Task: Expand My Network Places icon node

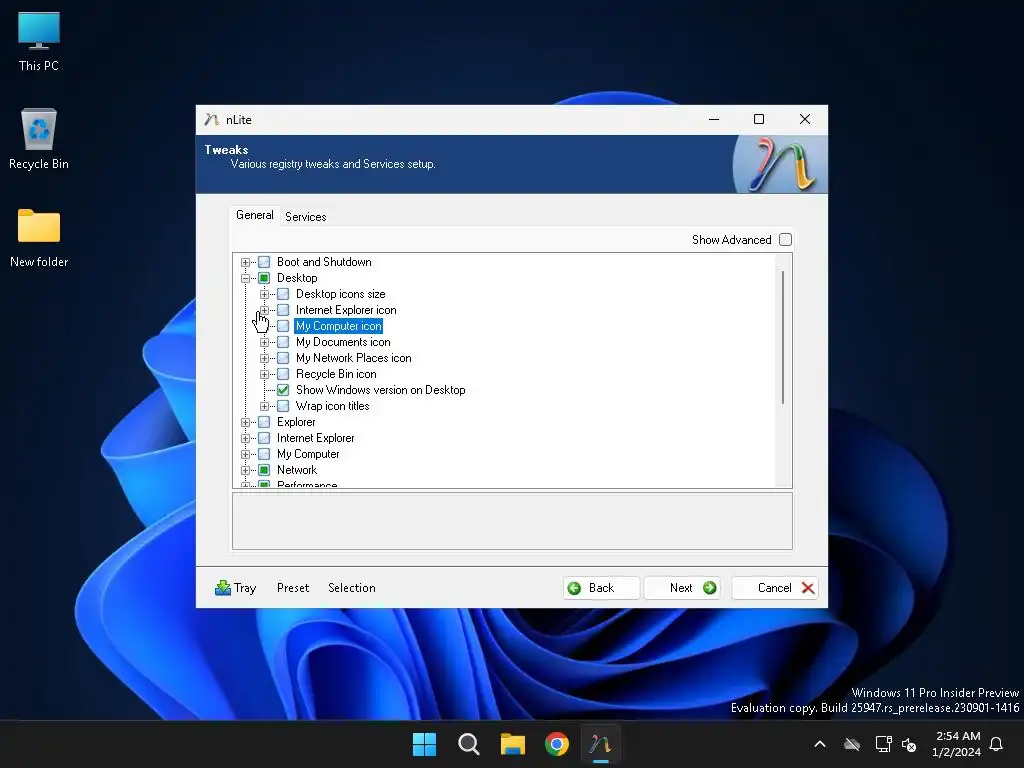Action: tap(264, 359)
